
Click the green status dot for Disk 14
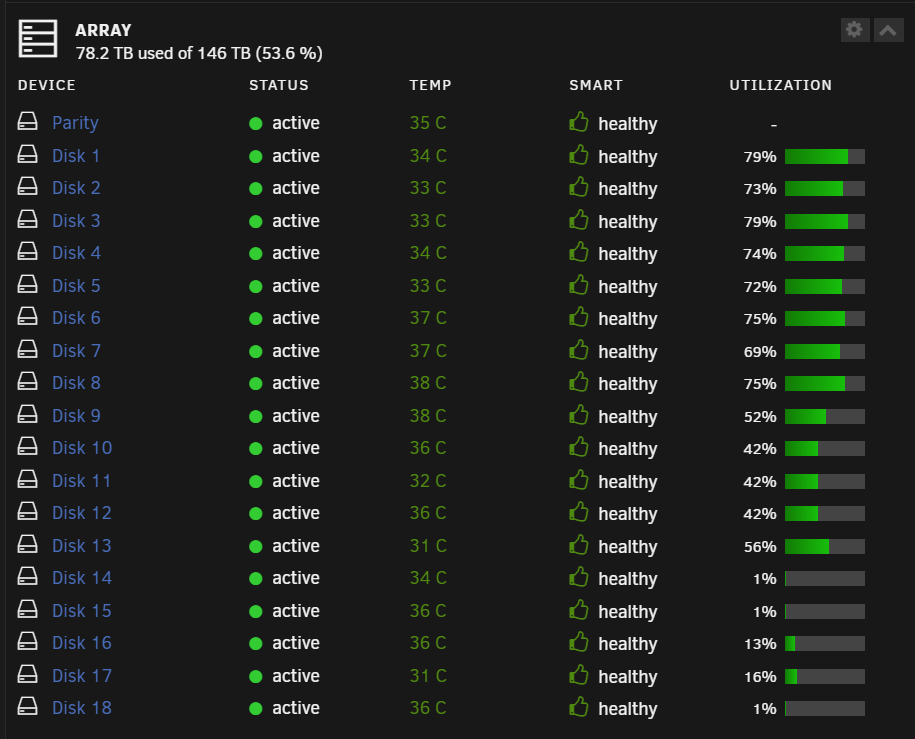[x=256, y=578]
